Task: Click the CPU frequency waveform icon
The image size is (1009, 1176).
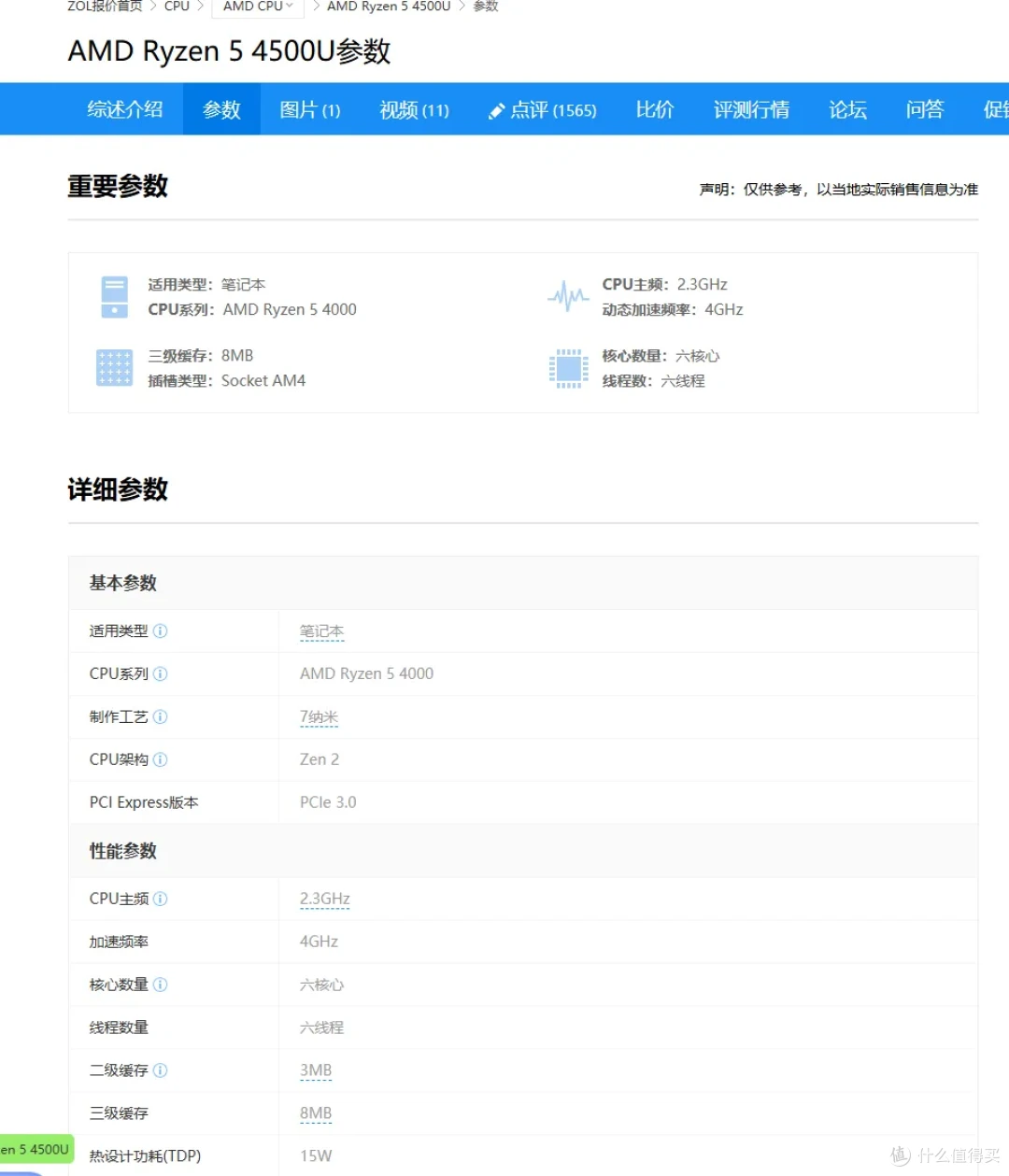Action: tap(568, 297)
